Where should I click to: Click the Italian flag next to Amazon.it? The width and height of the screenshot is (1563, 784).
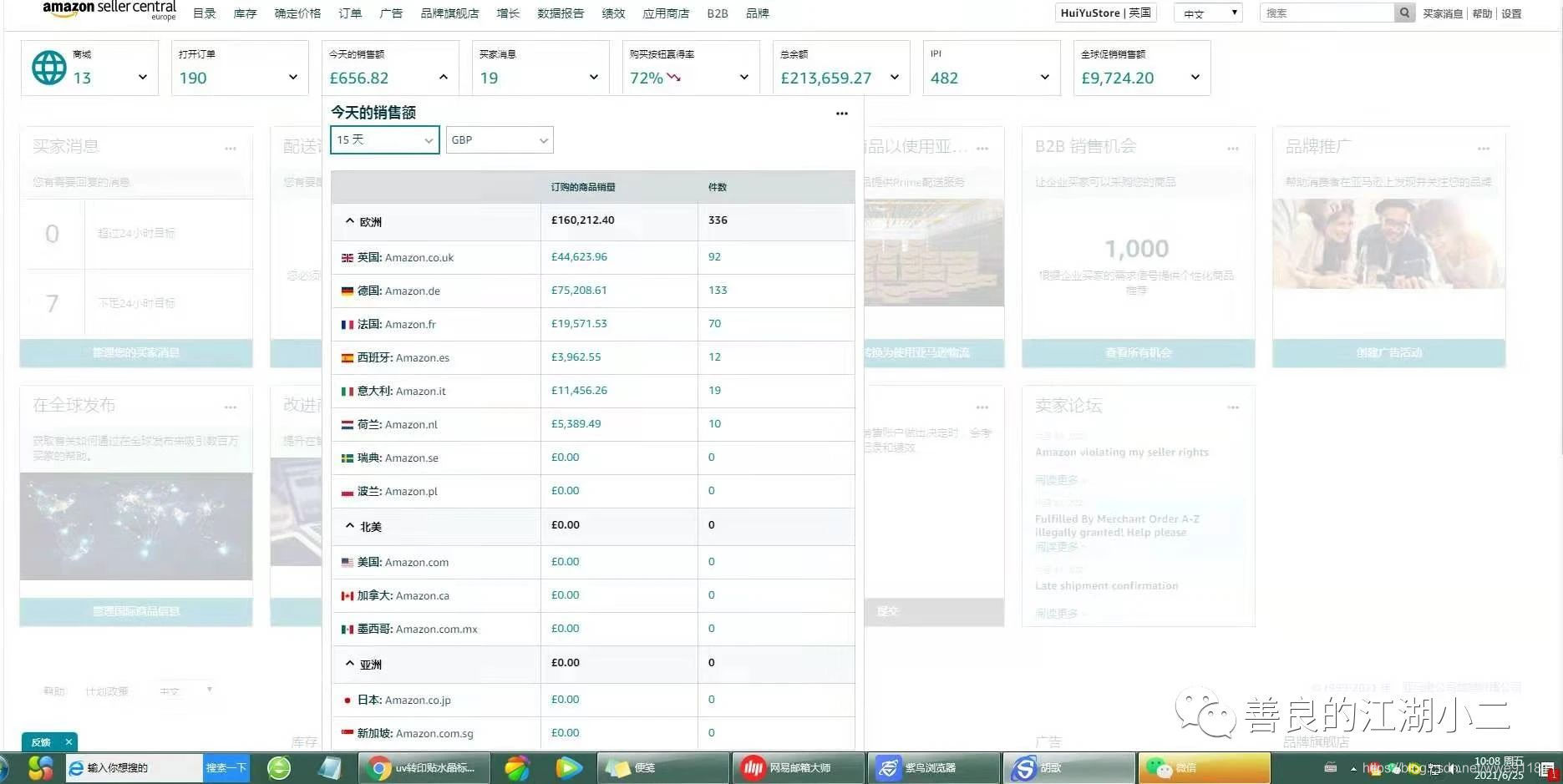[348, 392]
